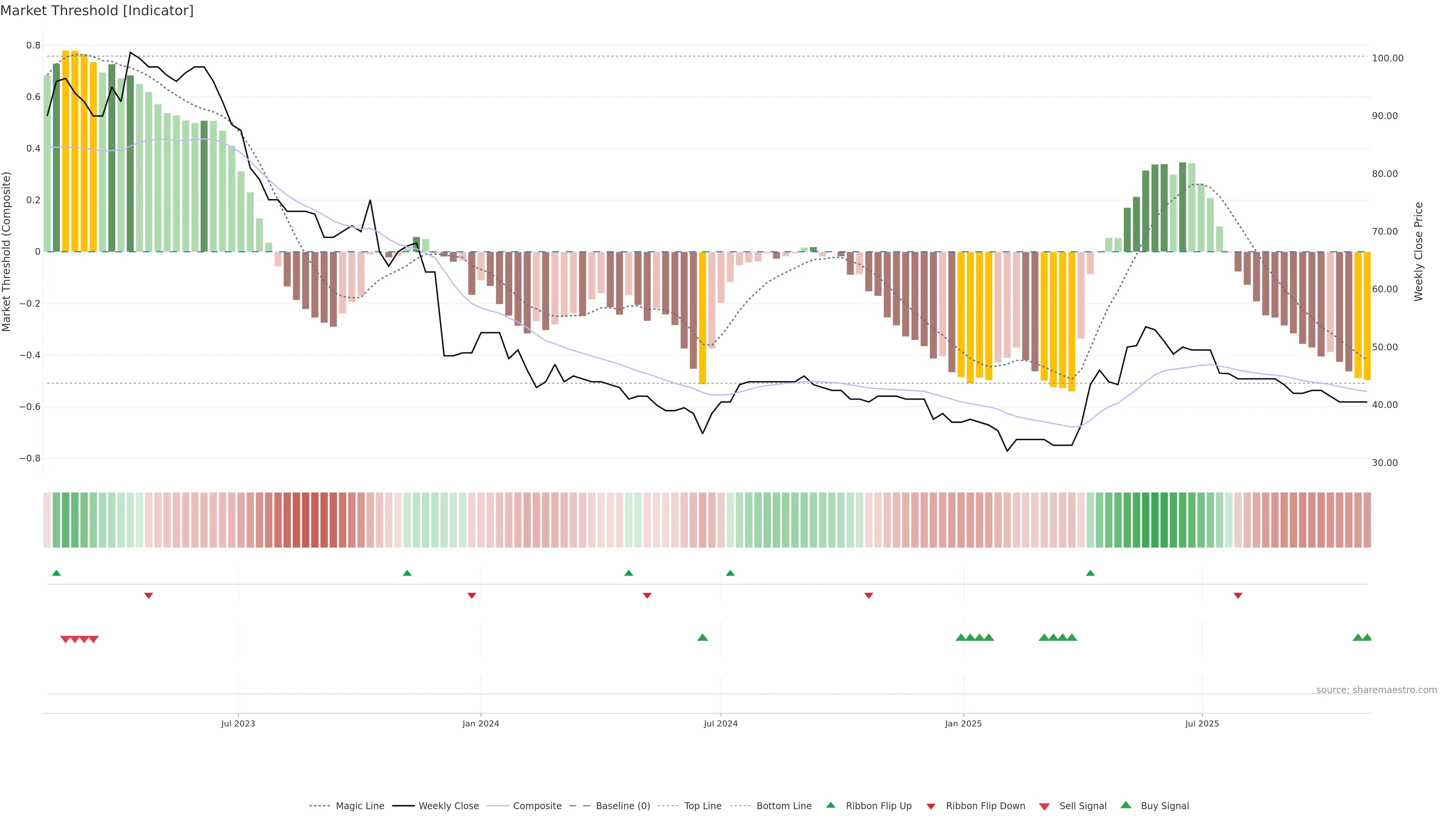Click the ribbon flip up marker just after Jul 2024
Image resolution: width=1456 pixels, height=819 pixels.
(x=730, y=573)
